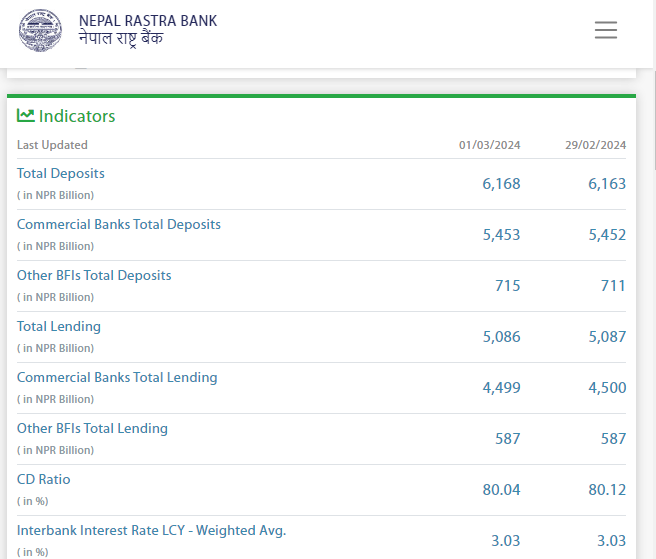The width and height of the screenshot is (656, 559).
Task: Select Other BFIs Total Deposits
Action: 94,276
